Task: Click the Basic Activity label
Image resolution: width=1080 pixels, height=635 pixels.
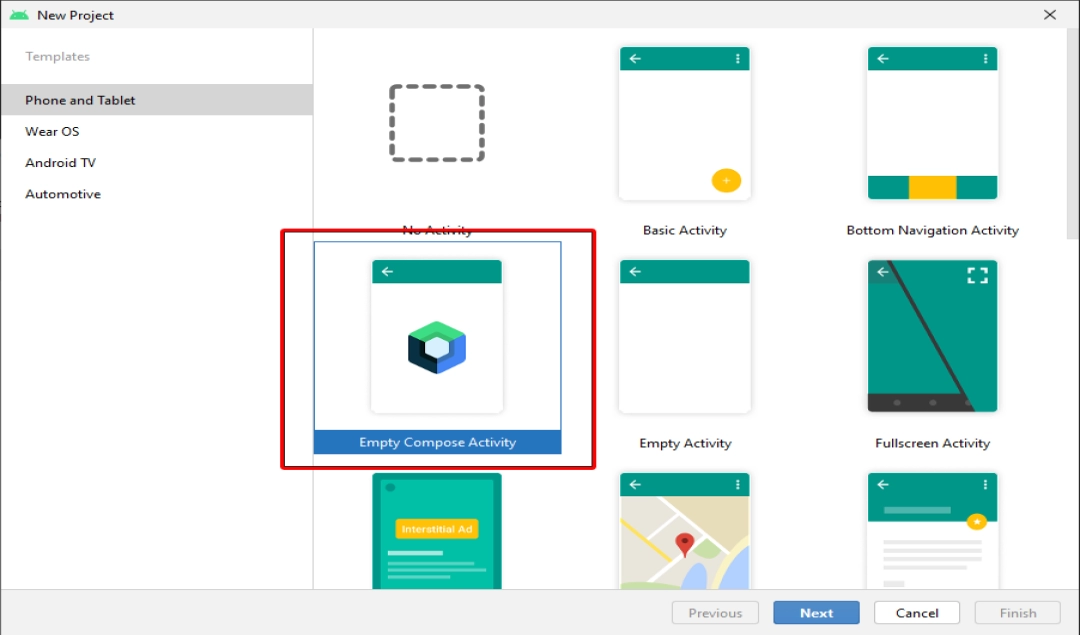Action: pyautogui.click(x=685, y=230)
